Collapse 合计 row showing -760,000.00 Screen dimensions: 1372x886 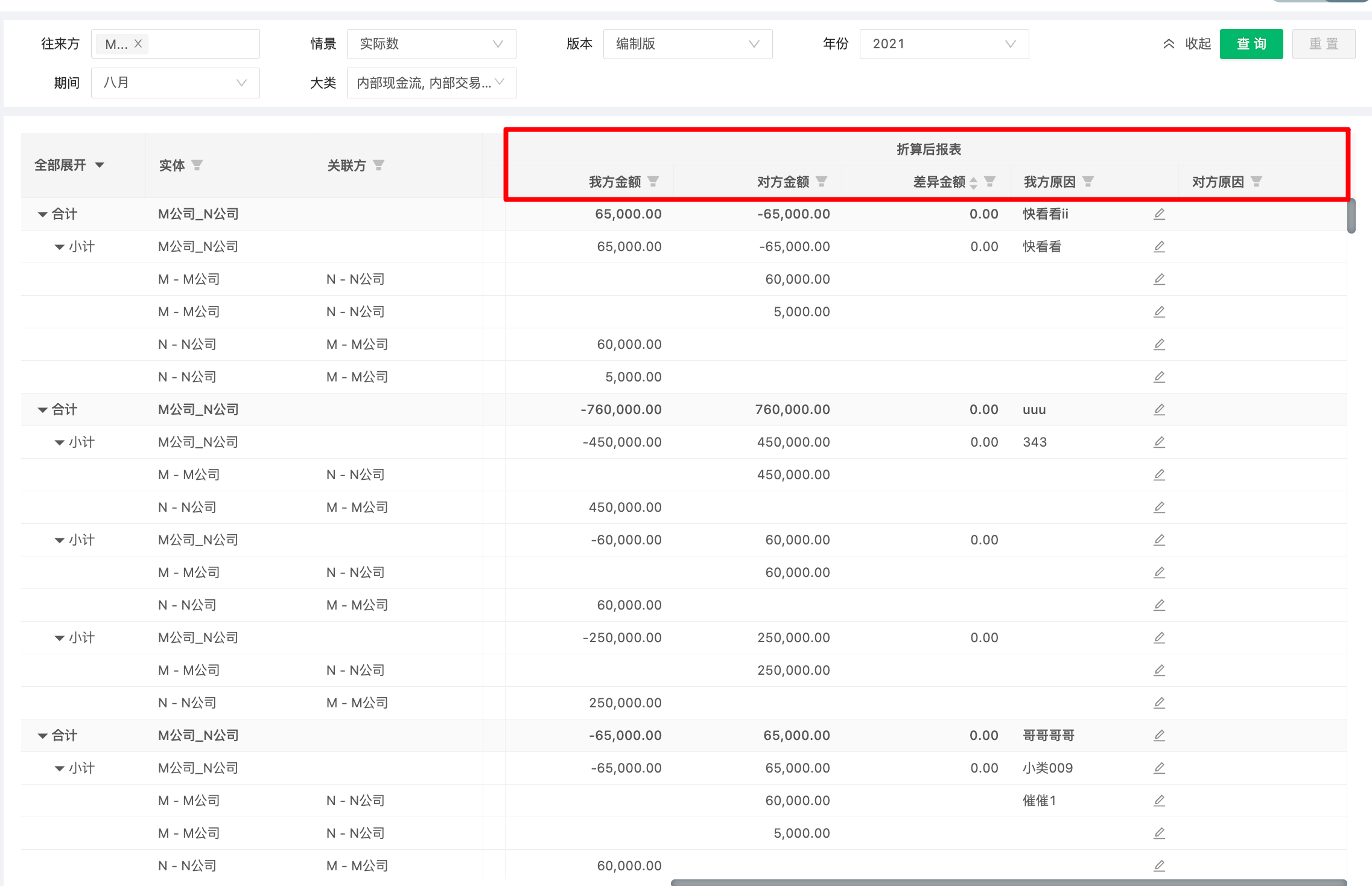[42, 410]
